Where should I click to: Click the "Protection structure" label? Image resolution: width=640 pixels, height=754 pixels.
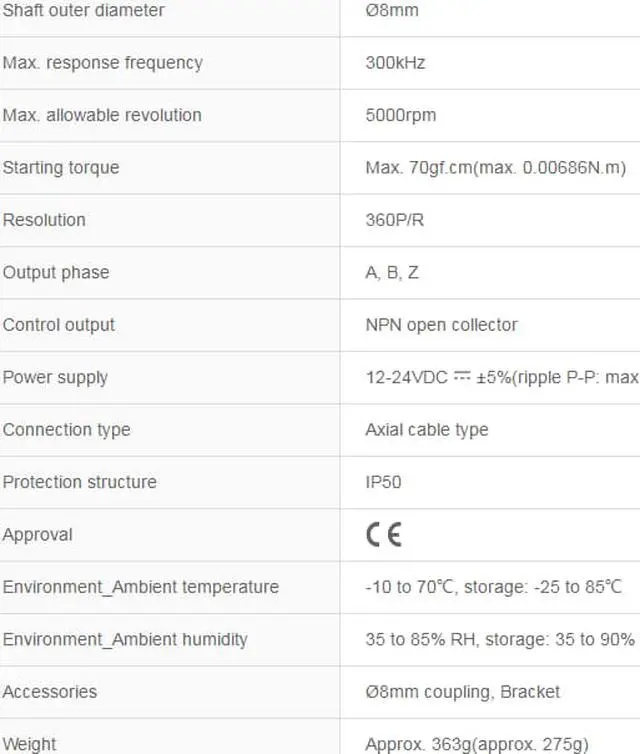point(80,482)
